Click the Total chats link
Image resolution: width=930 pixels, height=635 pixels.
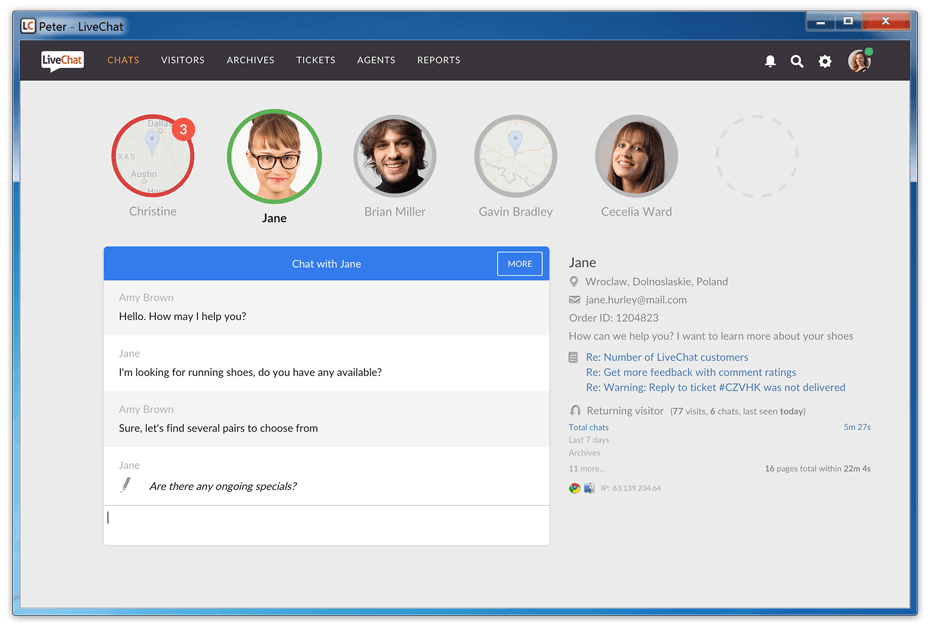click(x=589, y=427)
